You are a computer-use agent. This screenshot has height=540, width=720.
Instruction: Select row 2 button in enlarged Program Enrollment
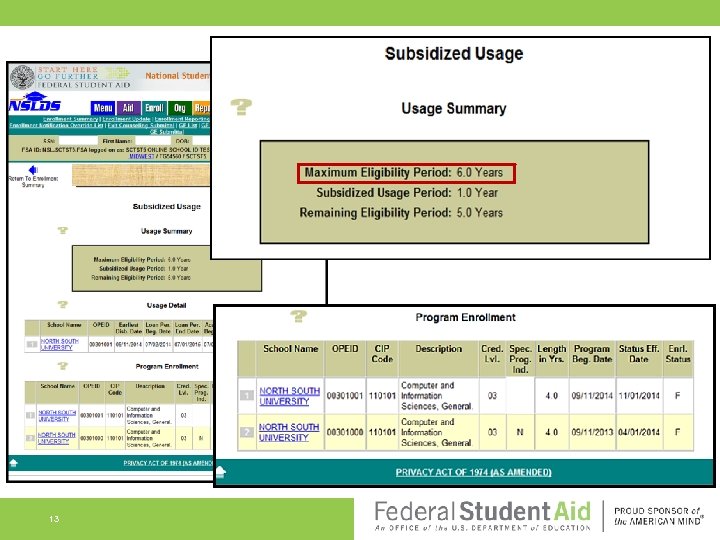(247, 432)
